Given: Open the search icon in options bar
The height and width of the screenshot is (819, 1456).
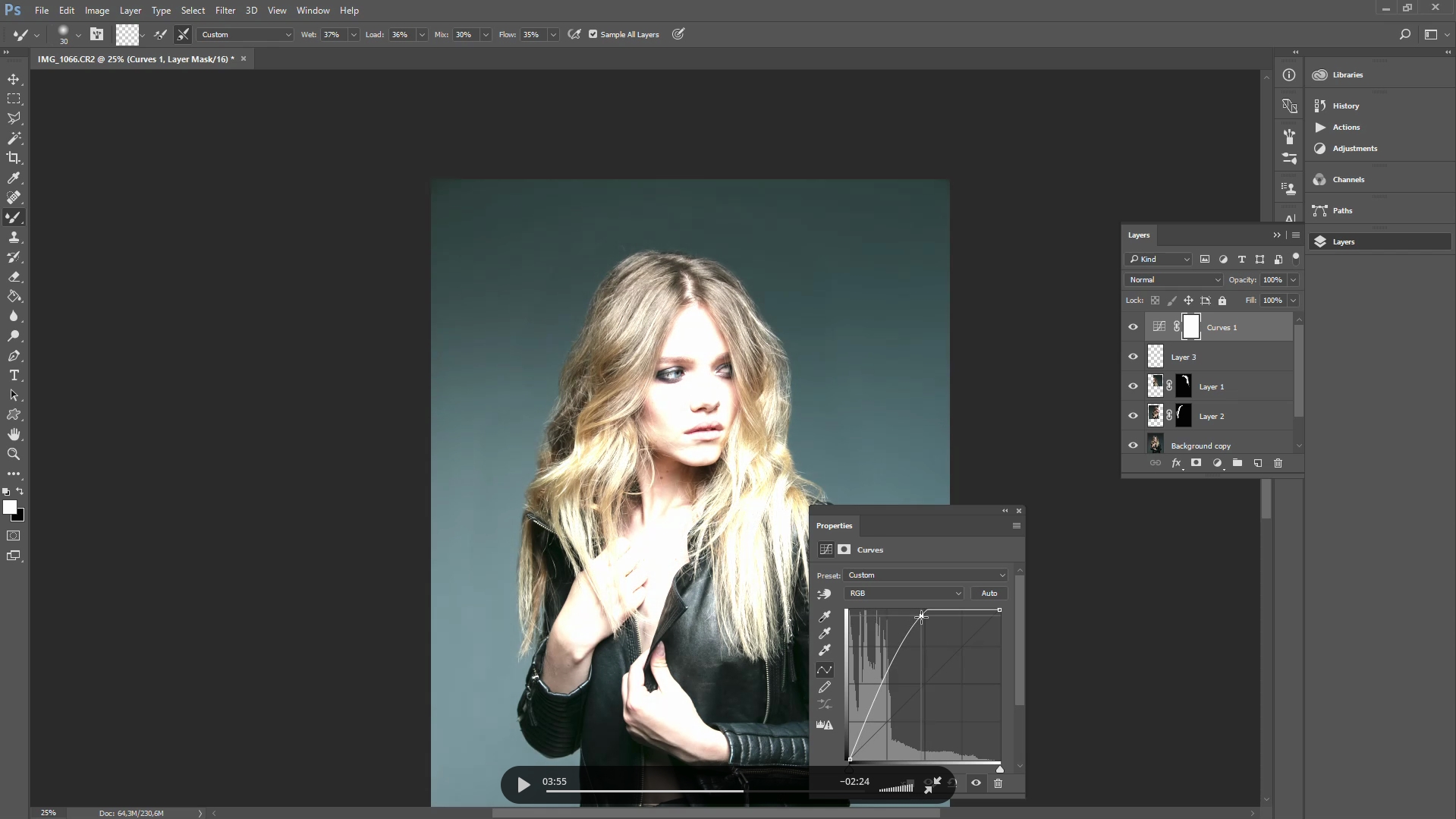Looking at the screenshot, I should 1404,34.
